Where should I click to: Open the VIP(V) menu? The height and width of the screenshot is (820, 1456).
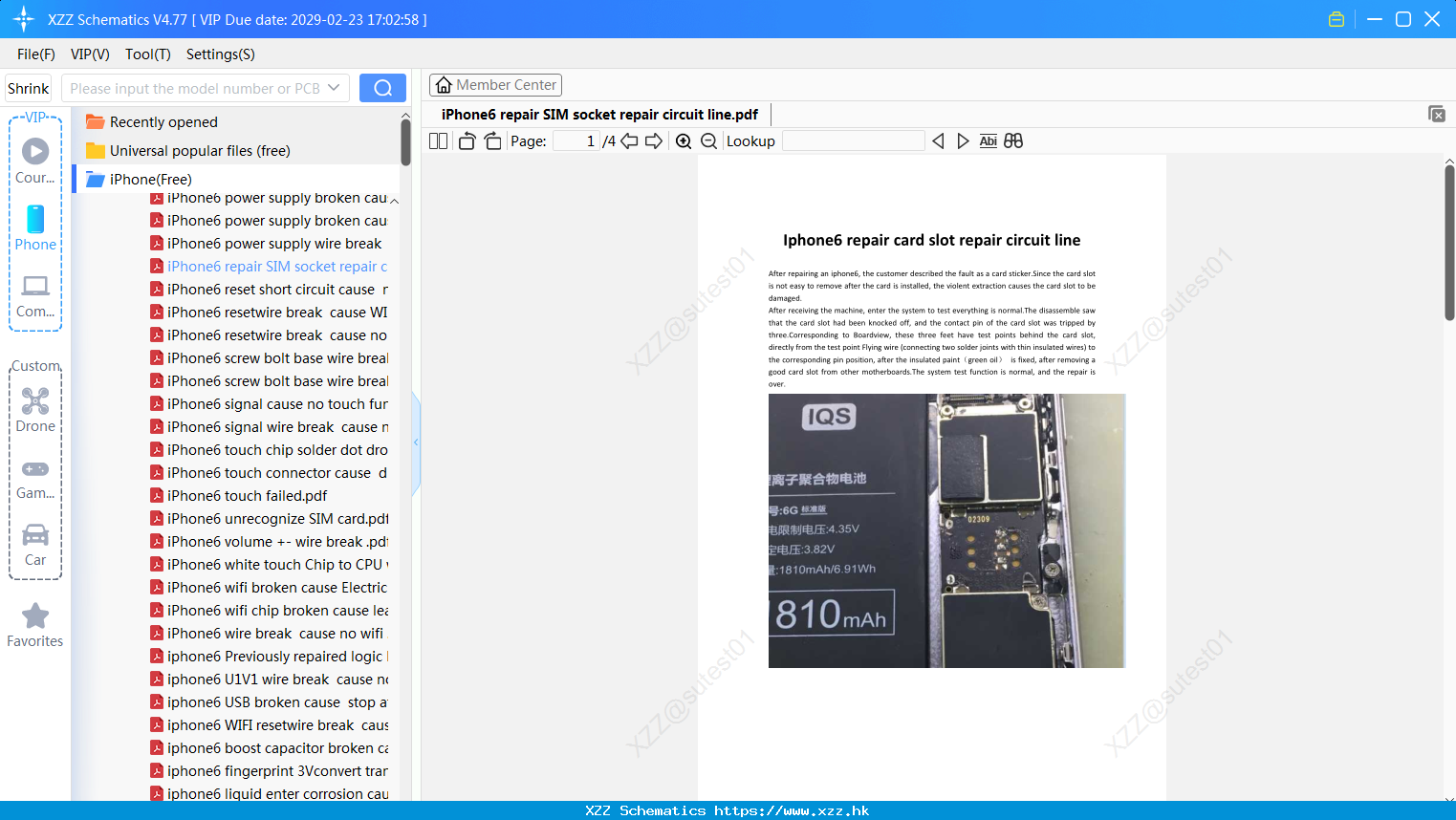90,54
